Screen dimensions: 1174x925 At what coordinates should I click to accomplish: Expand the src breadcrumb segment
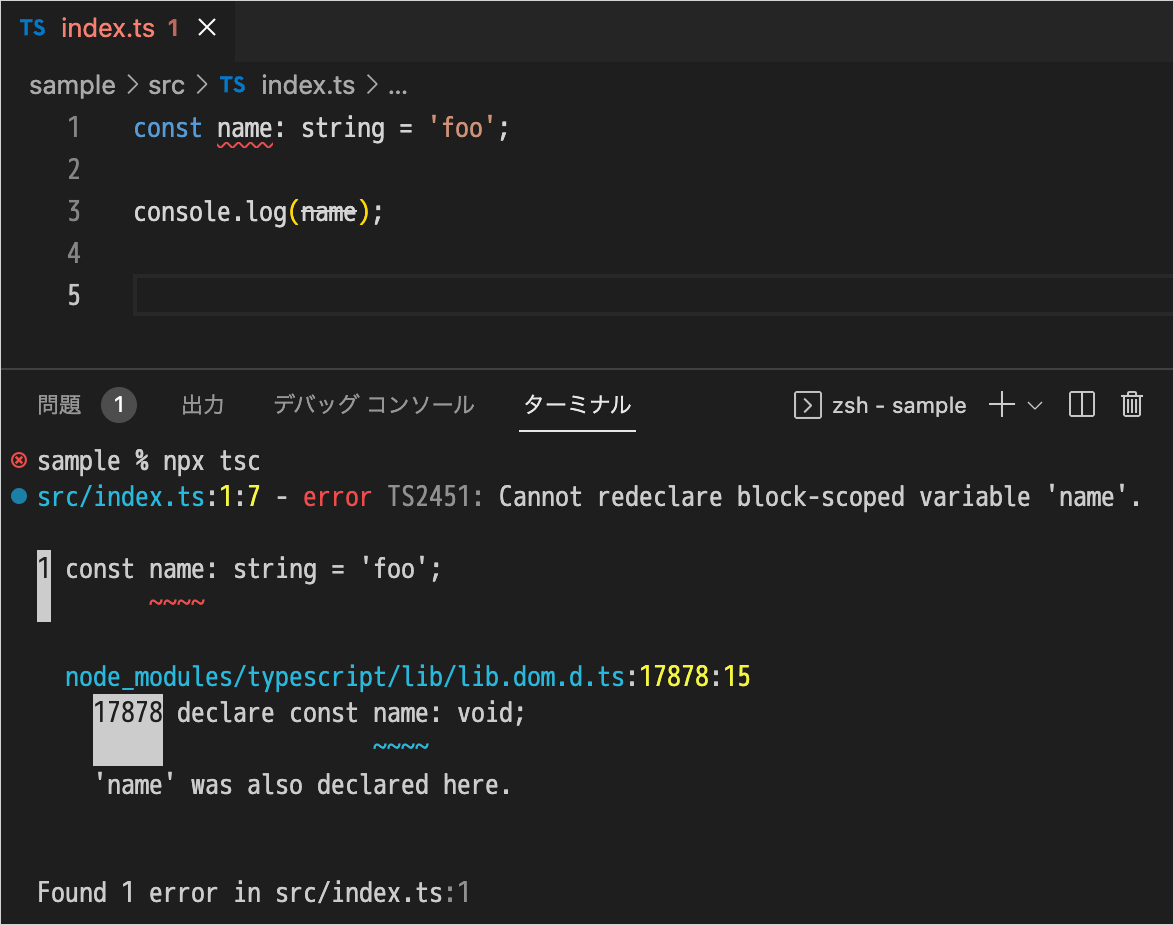[166, 86]
